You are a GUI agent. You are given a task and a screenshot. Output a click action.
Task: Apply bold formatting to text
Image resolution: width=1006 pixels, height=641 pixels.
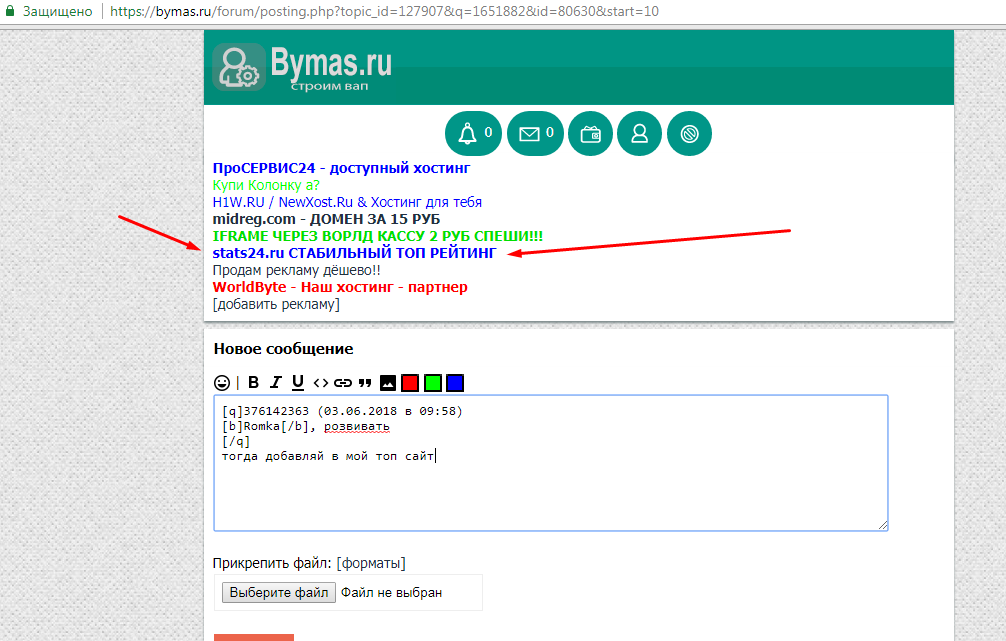(253, 382)
